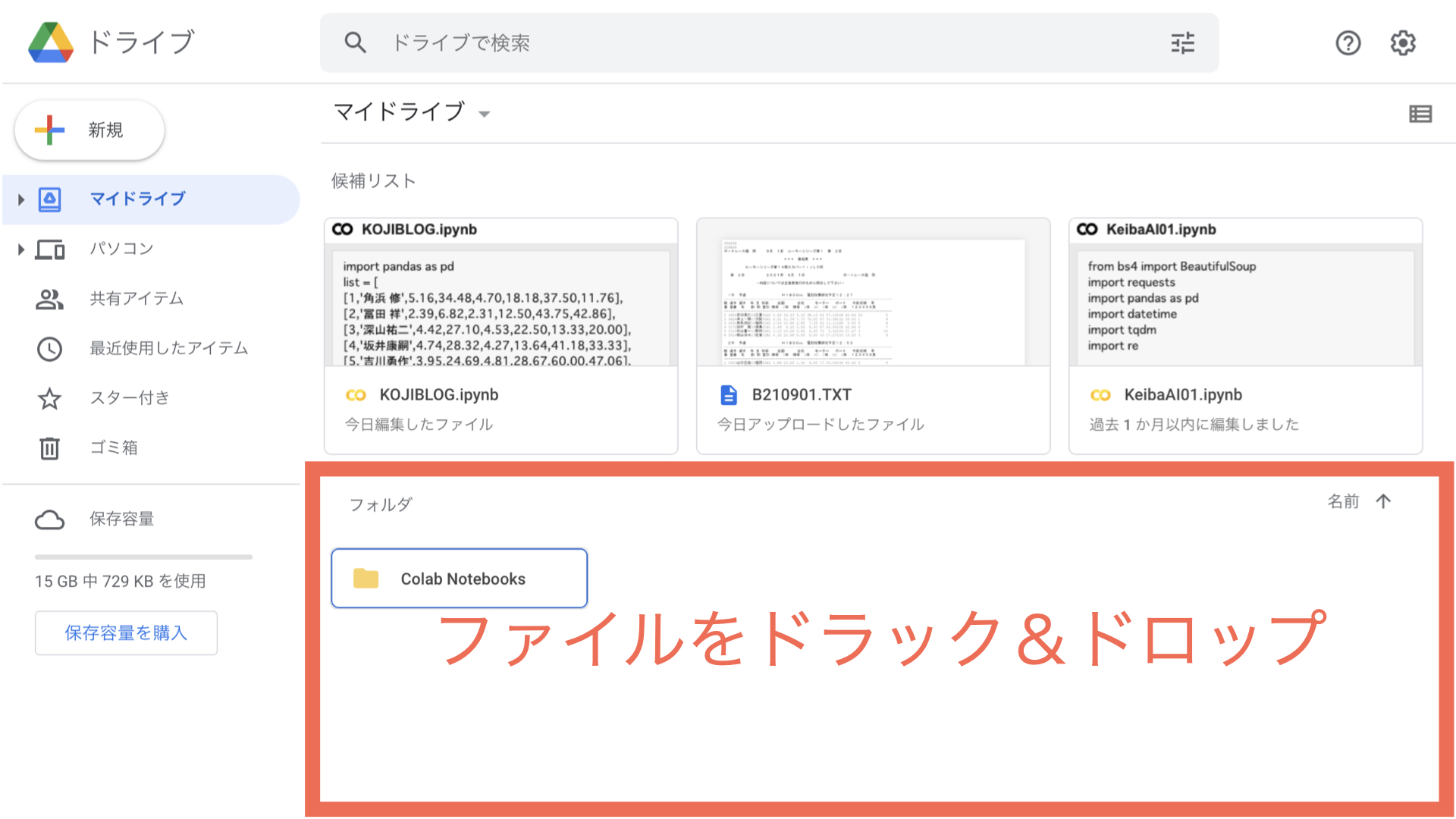Open search options in the search bar
The height and width of the screenshot is (819, 1456).
coord(1182,43)
